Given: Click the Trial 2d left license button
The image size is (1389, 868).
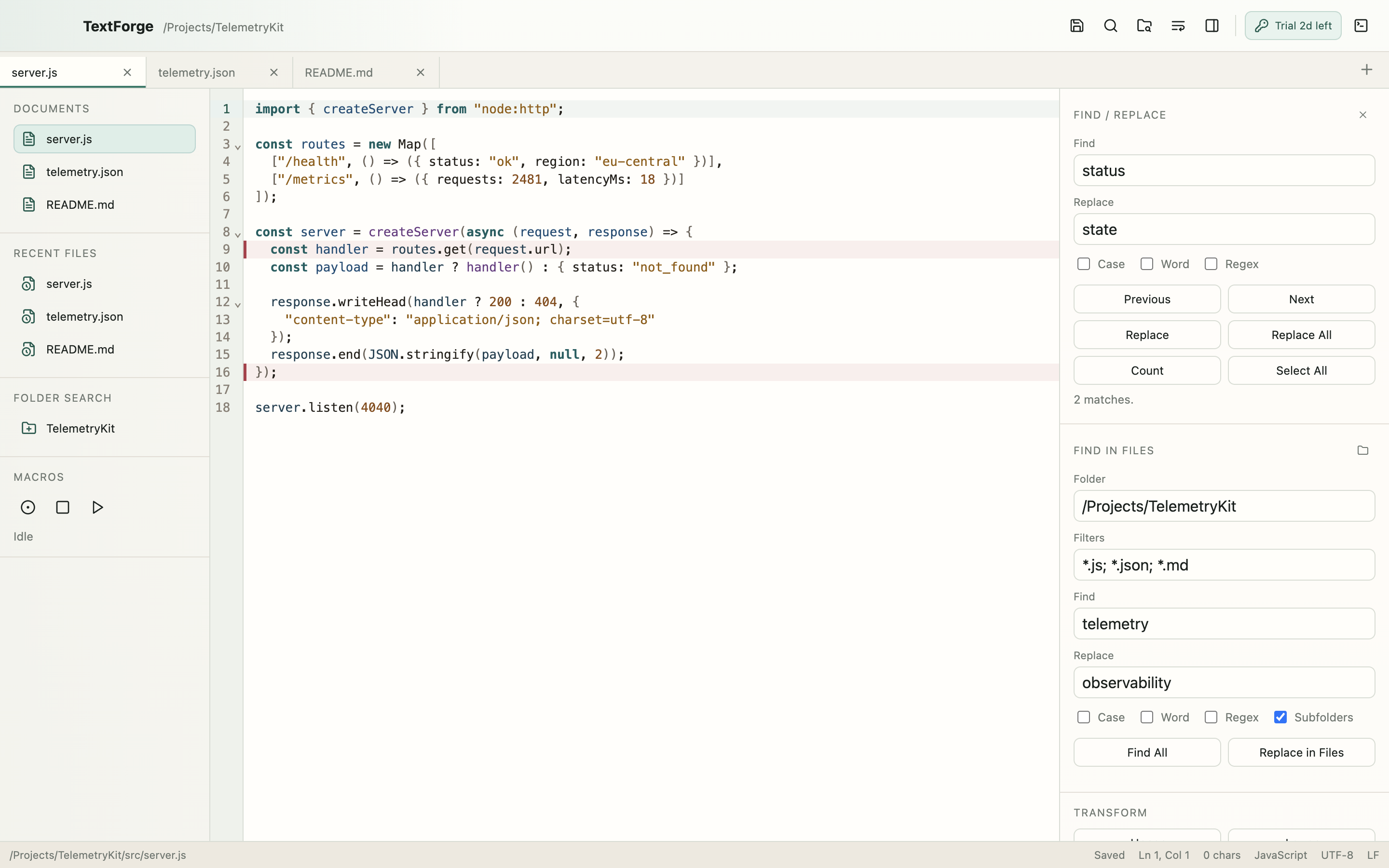Looking at the screenshot, I should click(x=1293, y=26).
